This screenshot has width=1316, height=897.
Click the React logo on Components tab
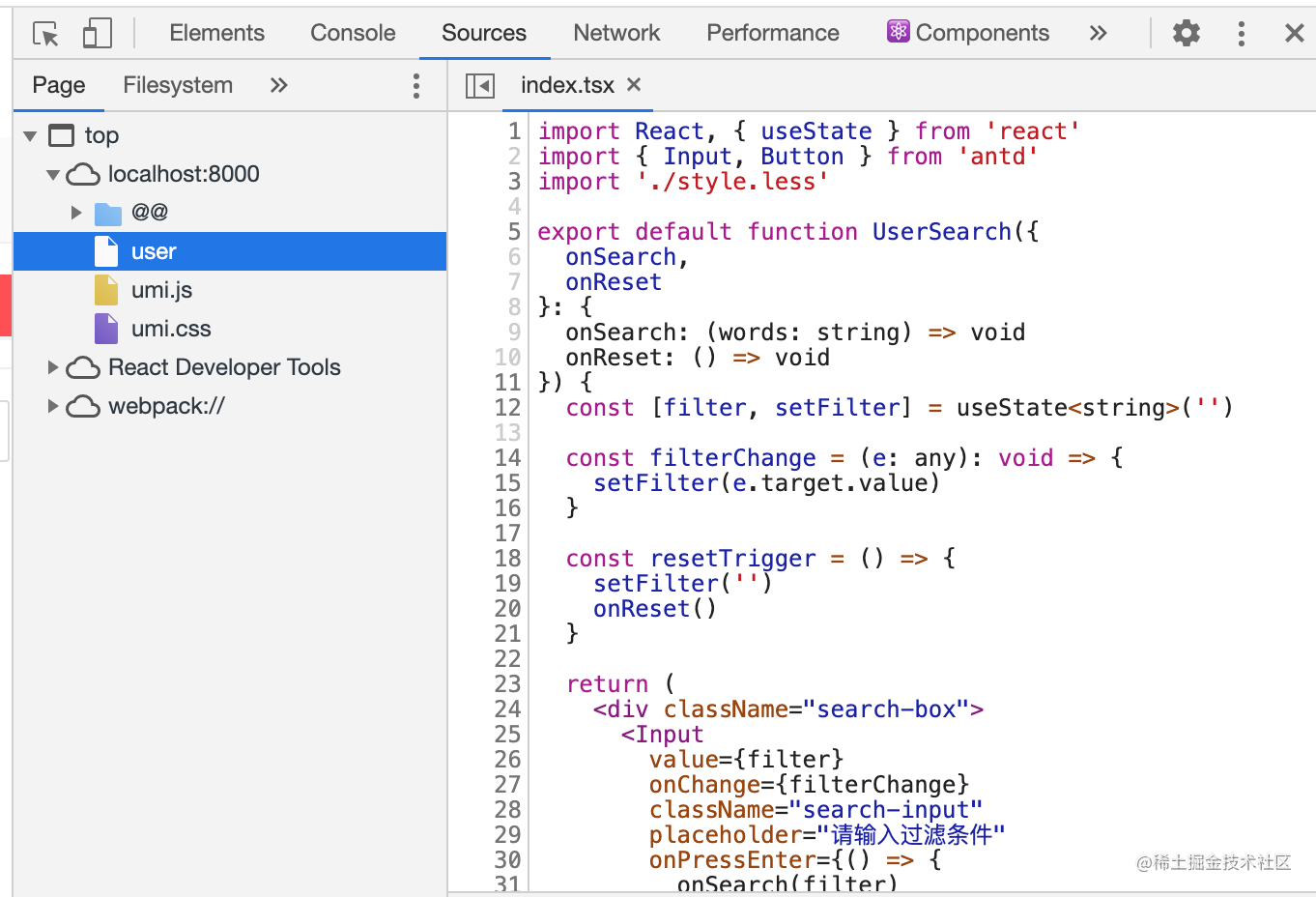898,32
